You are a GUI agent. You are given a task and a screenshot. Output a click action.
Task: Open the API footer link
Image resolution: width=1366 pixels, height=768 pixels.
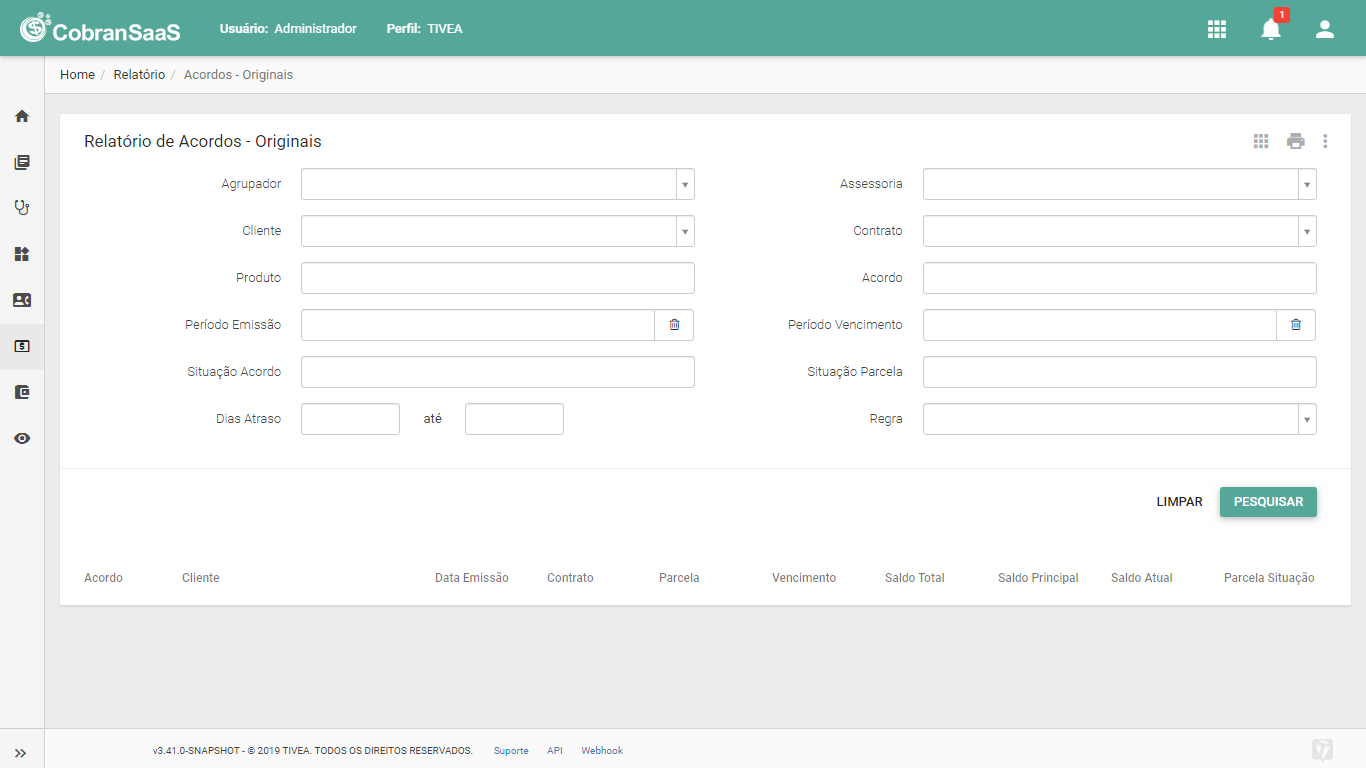click(x=555, y=751)
